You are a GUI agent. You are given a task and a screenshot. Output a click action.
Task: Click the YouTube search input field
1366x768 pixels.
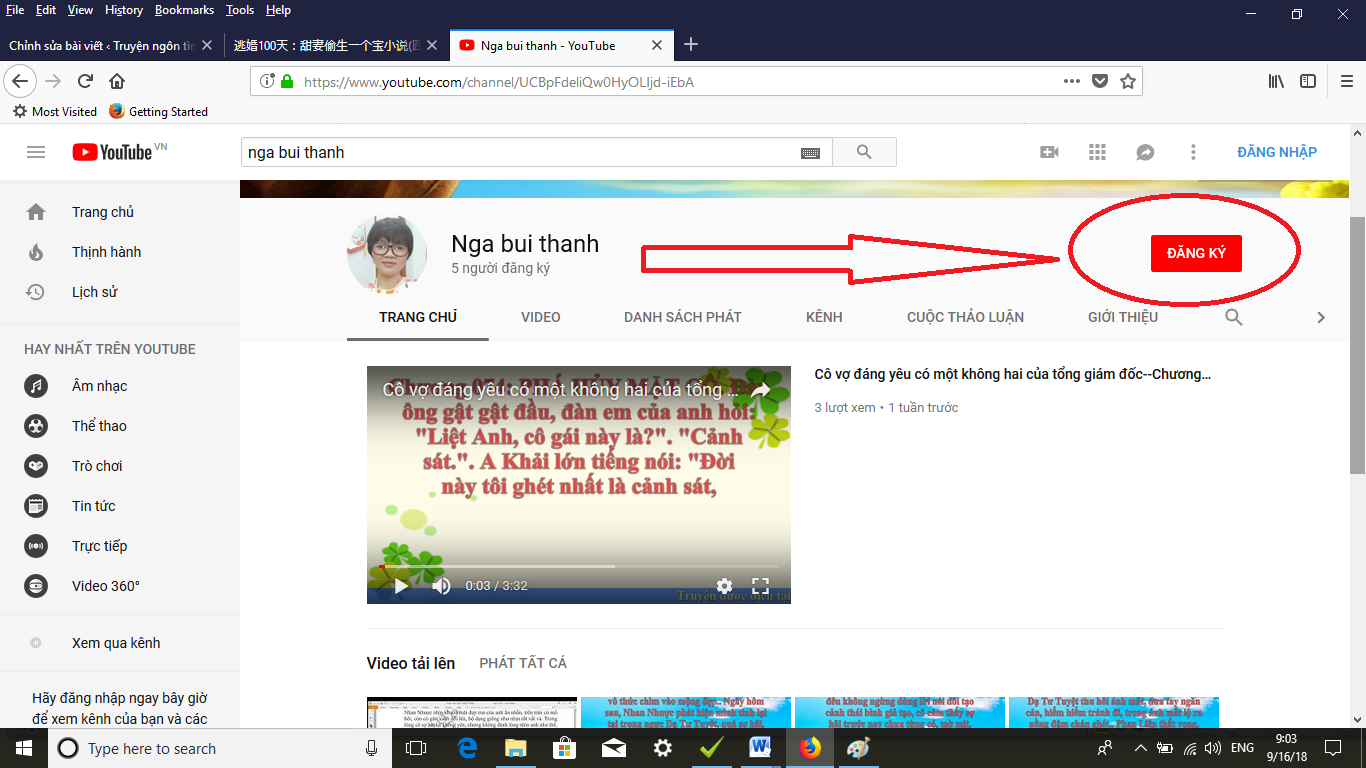click(520, 152)
